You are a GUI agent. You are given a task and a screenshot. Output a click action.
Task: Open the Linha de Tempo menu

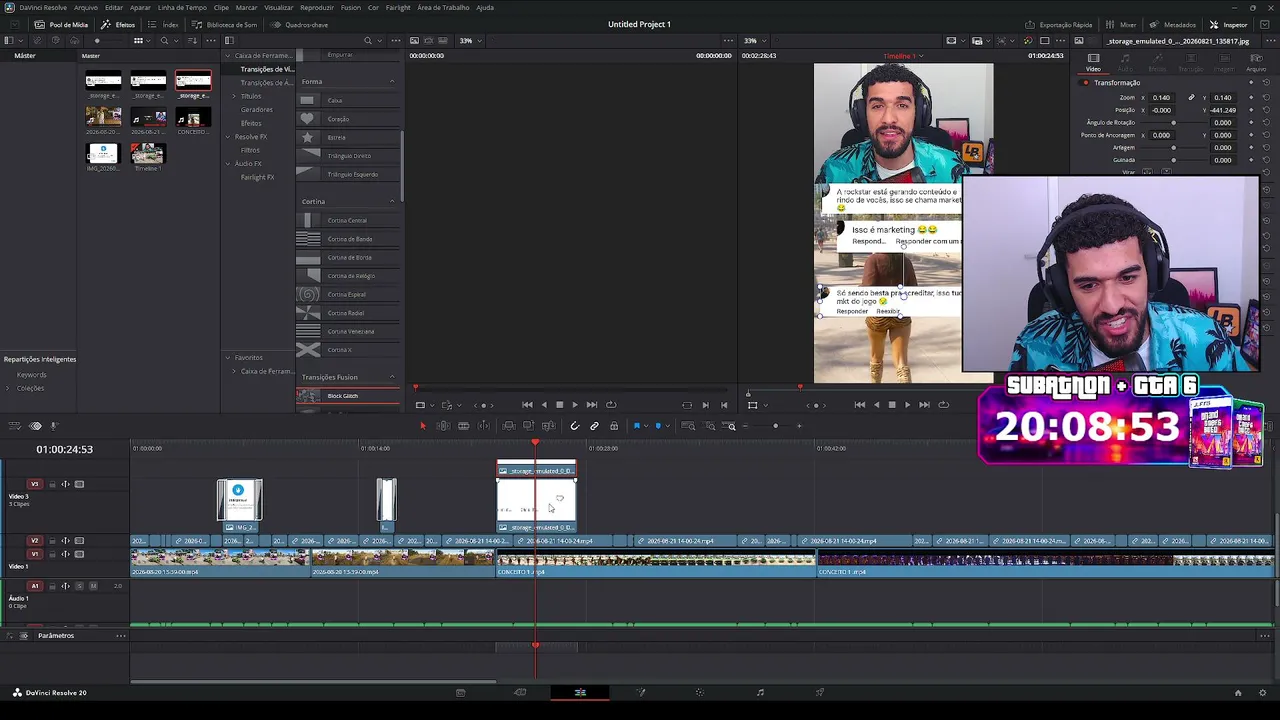(182, 7)
